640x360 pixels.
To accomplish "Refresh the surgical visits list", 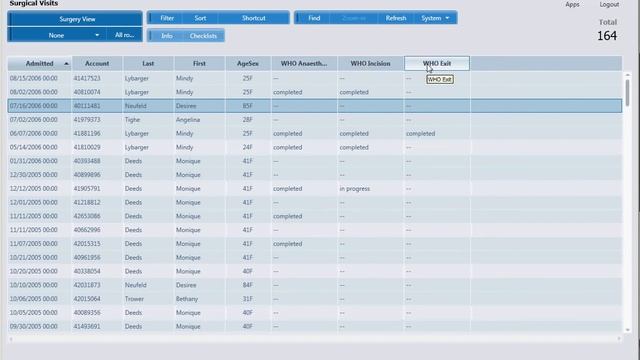I will (396, 18).
